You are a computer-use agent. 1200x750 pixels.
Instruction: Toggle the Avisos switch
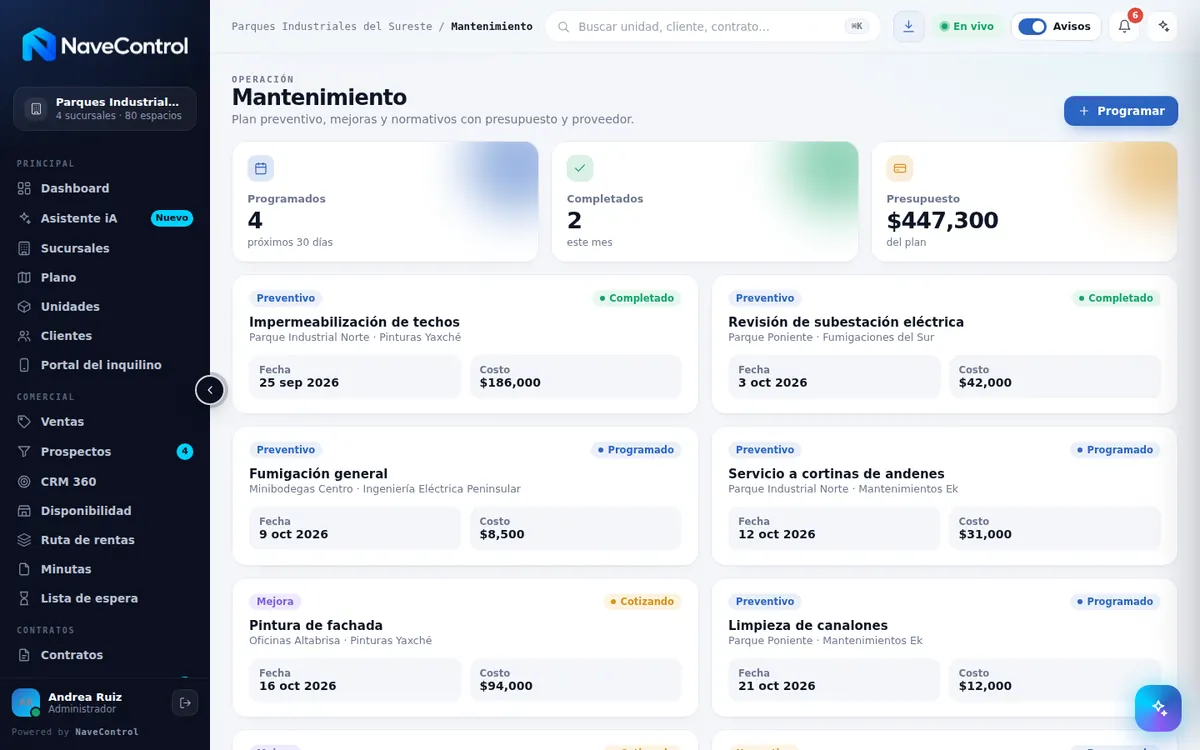point(1032,26)
